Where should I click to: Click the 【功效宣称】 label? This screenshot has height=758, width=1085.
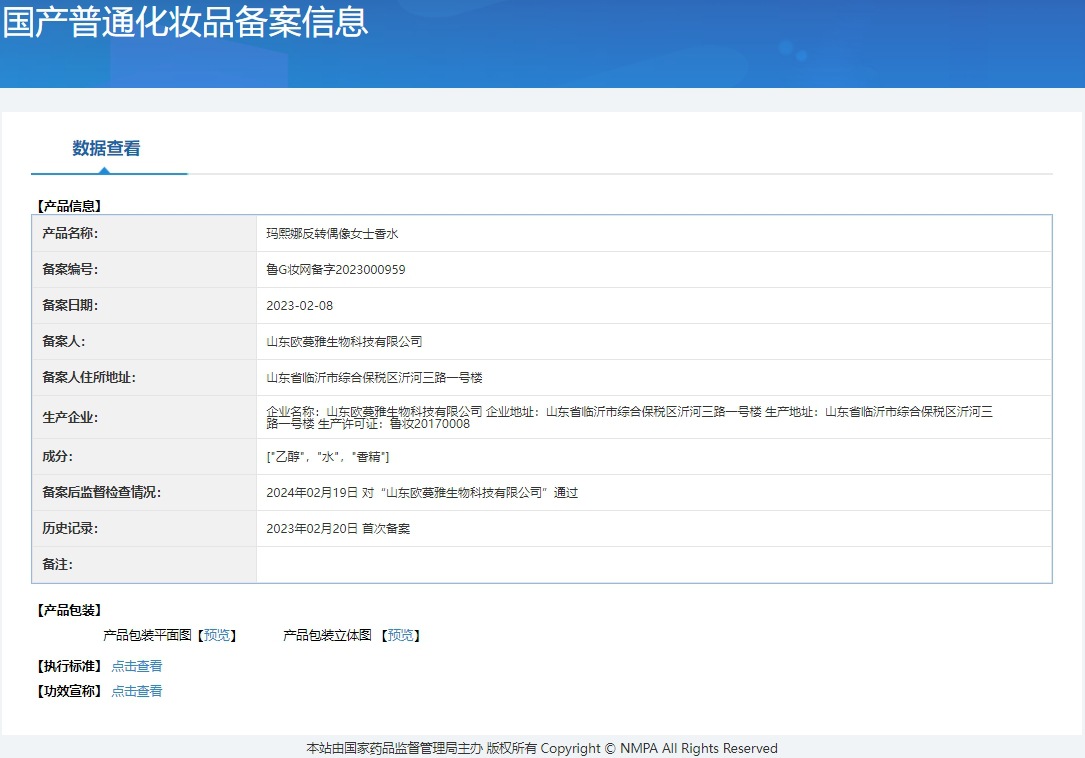(69, 691)
